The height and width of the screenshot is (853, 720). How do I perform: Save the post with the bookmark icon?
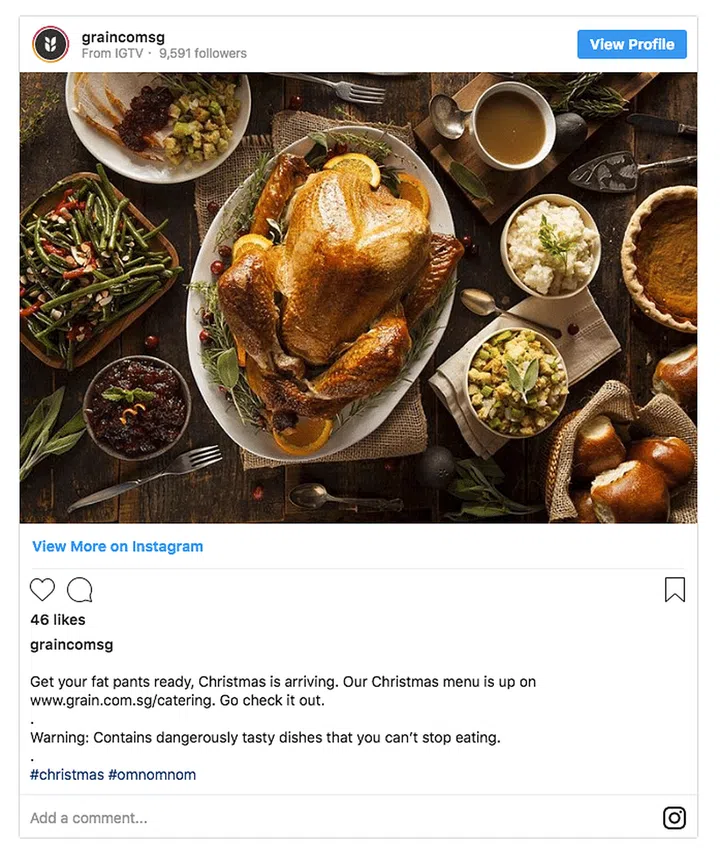[x=675, y=590]
